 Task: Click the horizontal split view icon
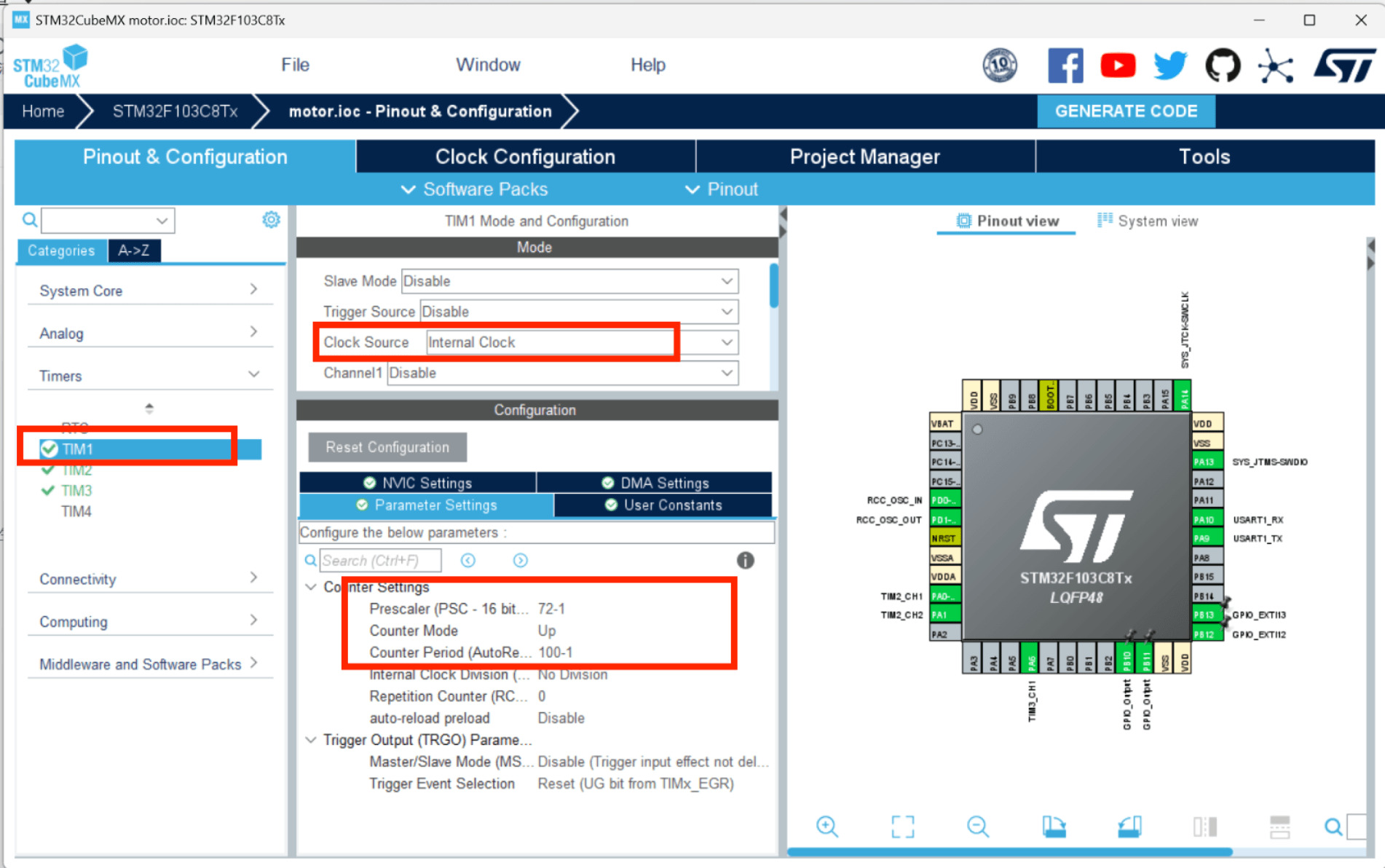point(1279,826)
